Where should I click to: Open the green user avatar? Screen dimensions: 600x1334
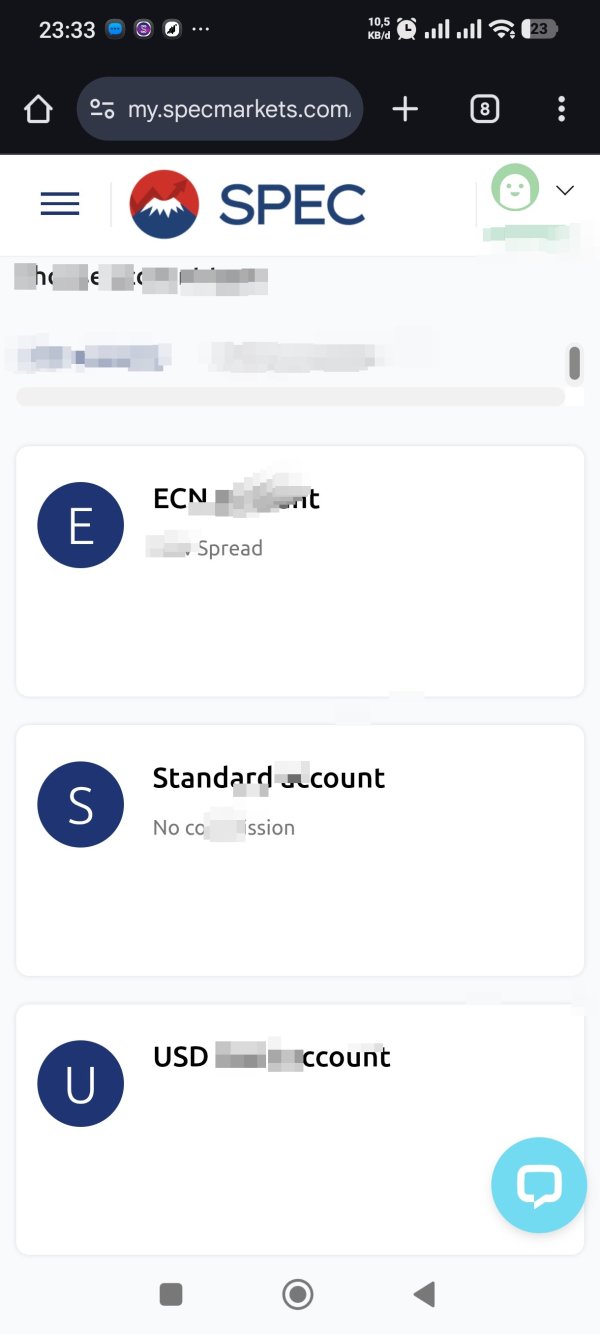[515, 188]
